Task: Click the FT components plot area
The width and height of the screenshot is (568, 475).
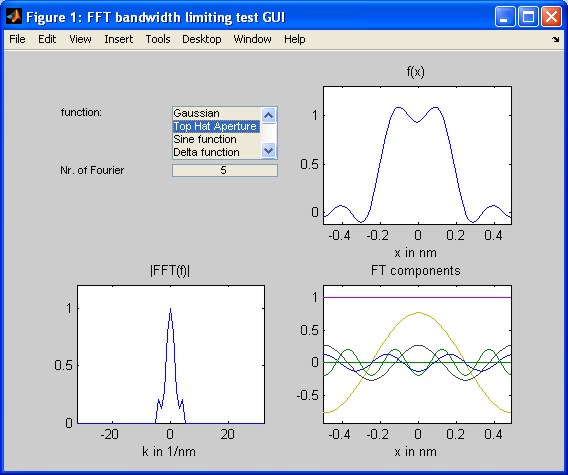Action: [417, 354]
